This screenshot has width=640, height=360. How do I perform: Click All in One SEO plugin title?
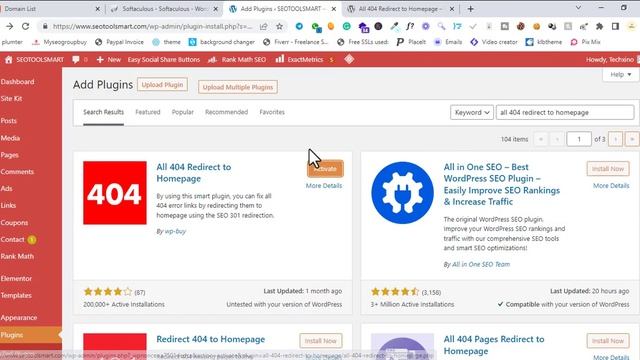(502, 184)
